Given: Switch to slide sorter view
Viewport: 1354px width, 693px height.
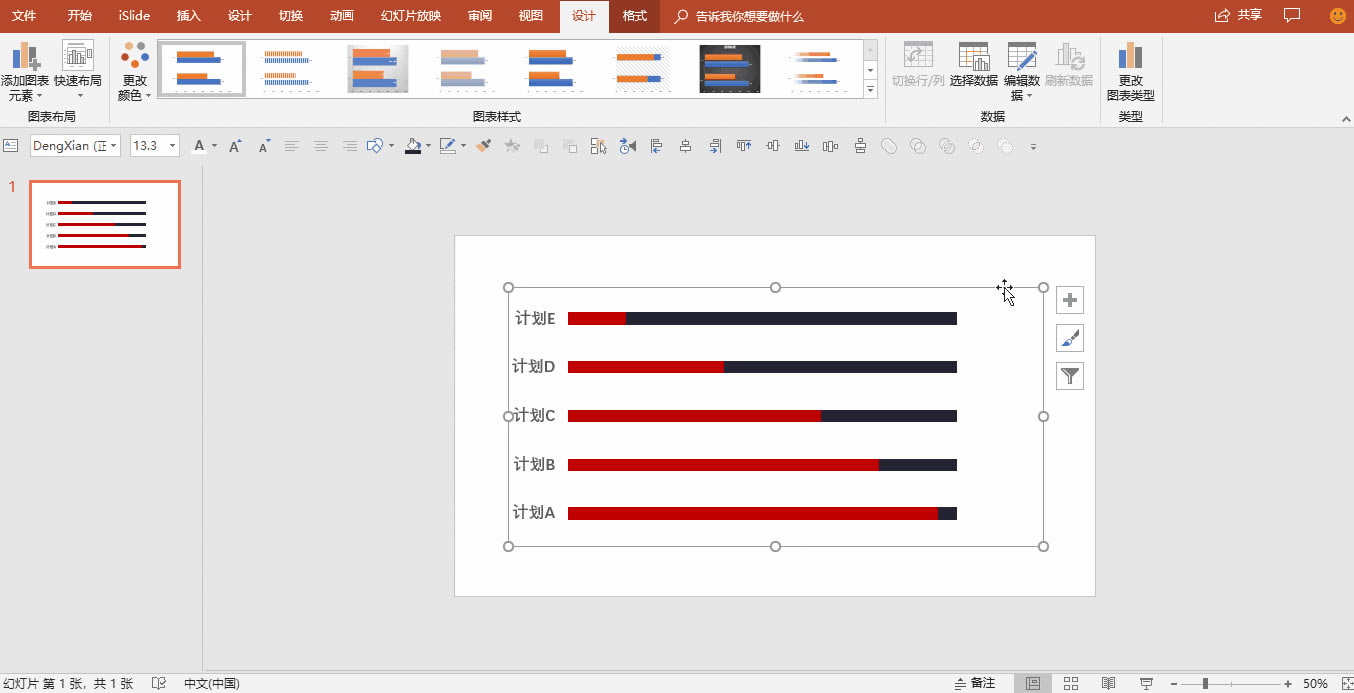Looking at the screenshot, I should click(x=1071, y=683).
